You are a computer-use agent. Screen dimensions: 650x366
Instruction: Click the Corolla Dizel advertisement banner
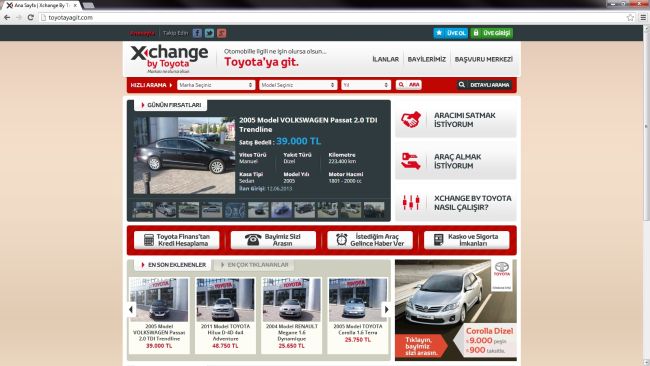point(456,310)
